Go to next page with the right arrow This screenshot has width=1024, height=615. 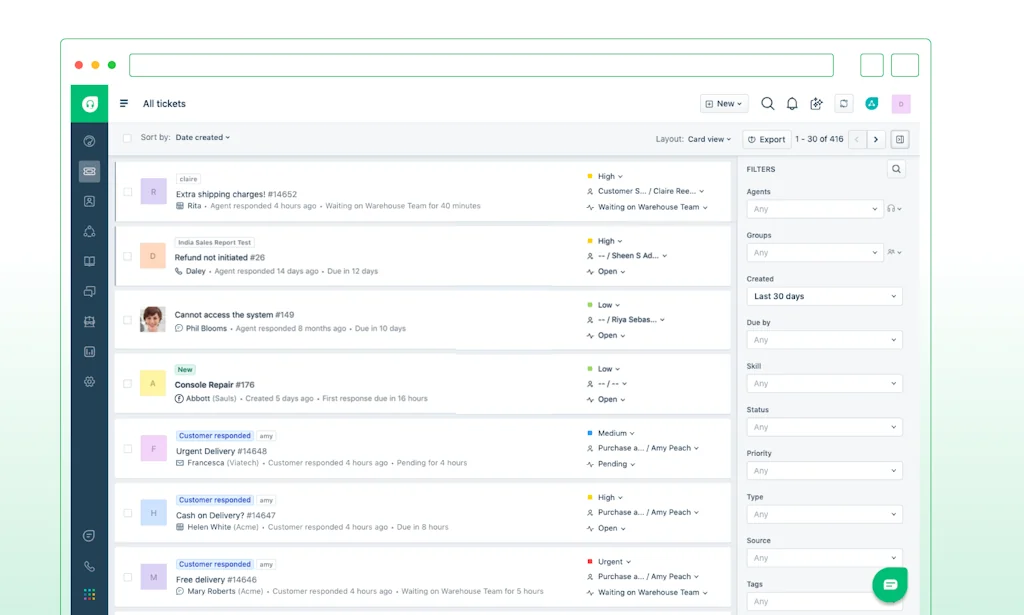[x=876, y=139]
